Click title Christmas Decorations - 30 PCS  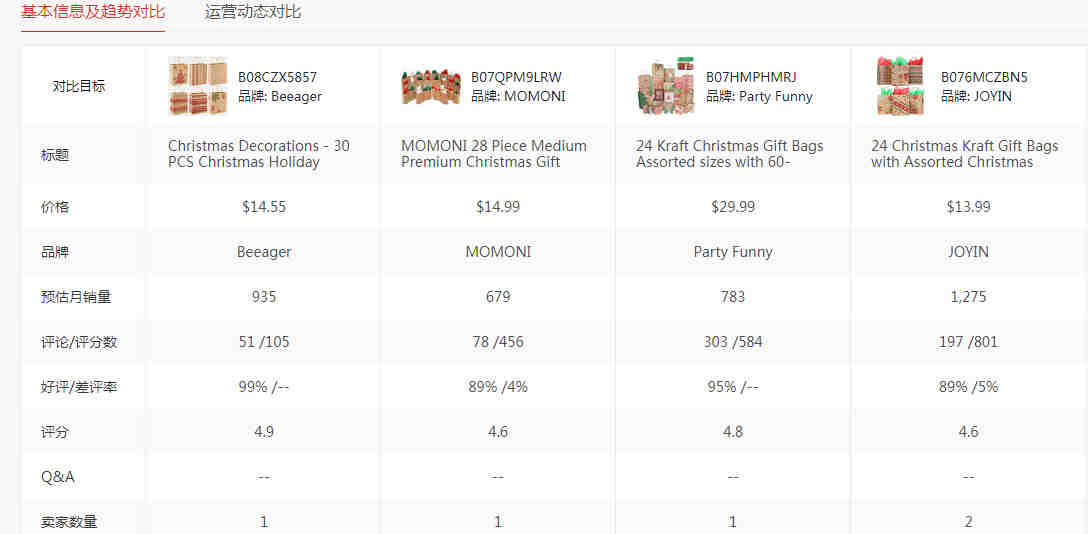point(259,154)
